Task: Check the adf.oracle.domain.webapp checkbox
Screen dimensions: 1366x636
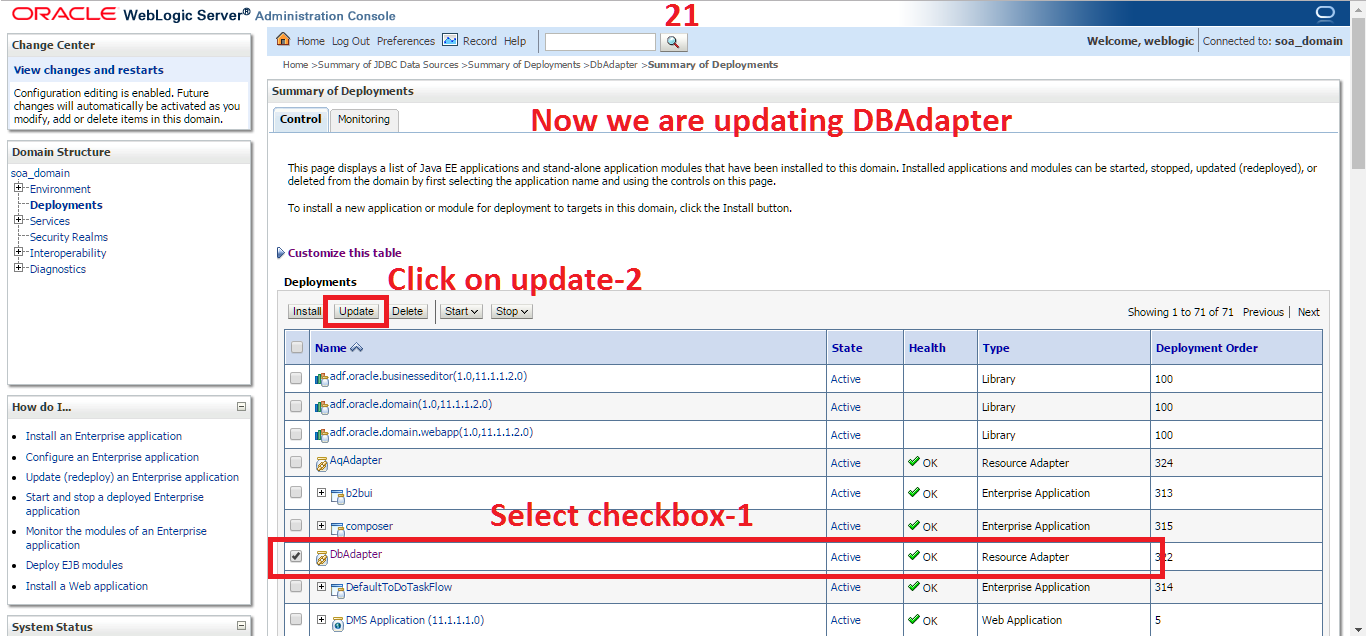Action: pos(296,434)
